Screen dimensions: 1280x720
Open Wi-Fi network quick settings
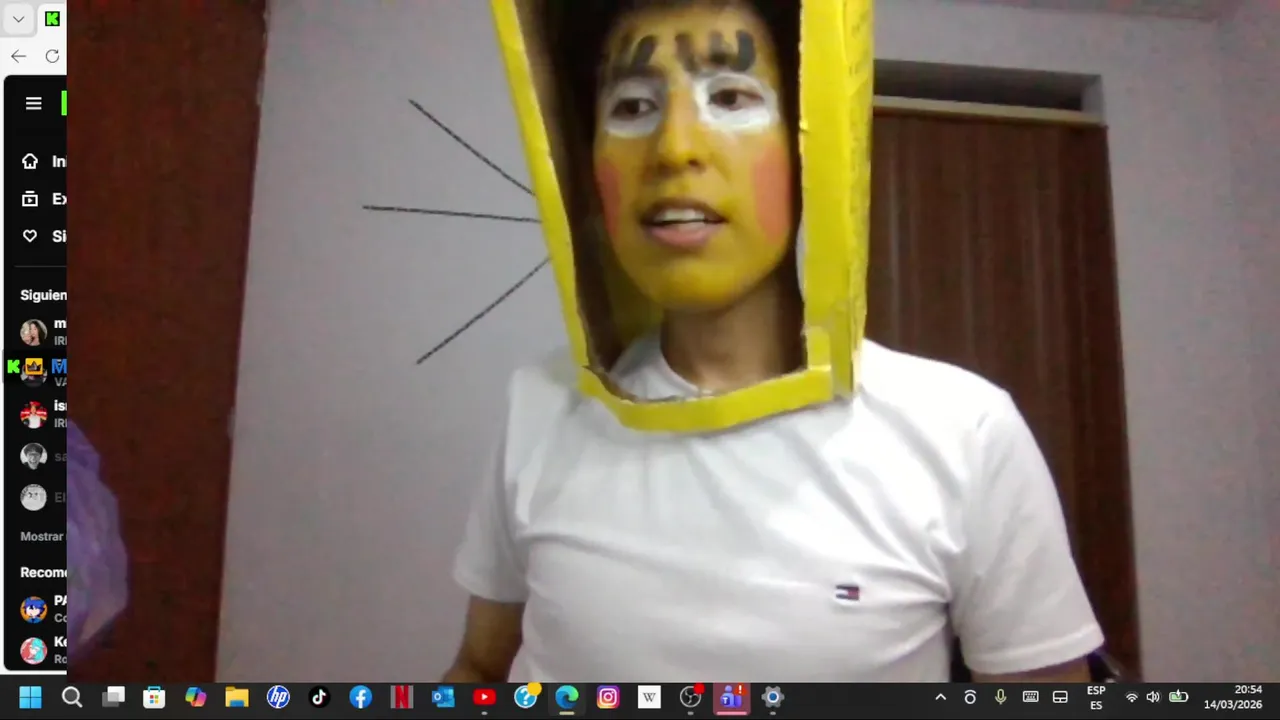click(x=1132, y=697)
